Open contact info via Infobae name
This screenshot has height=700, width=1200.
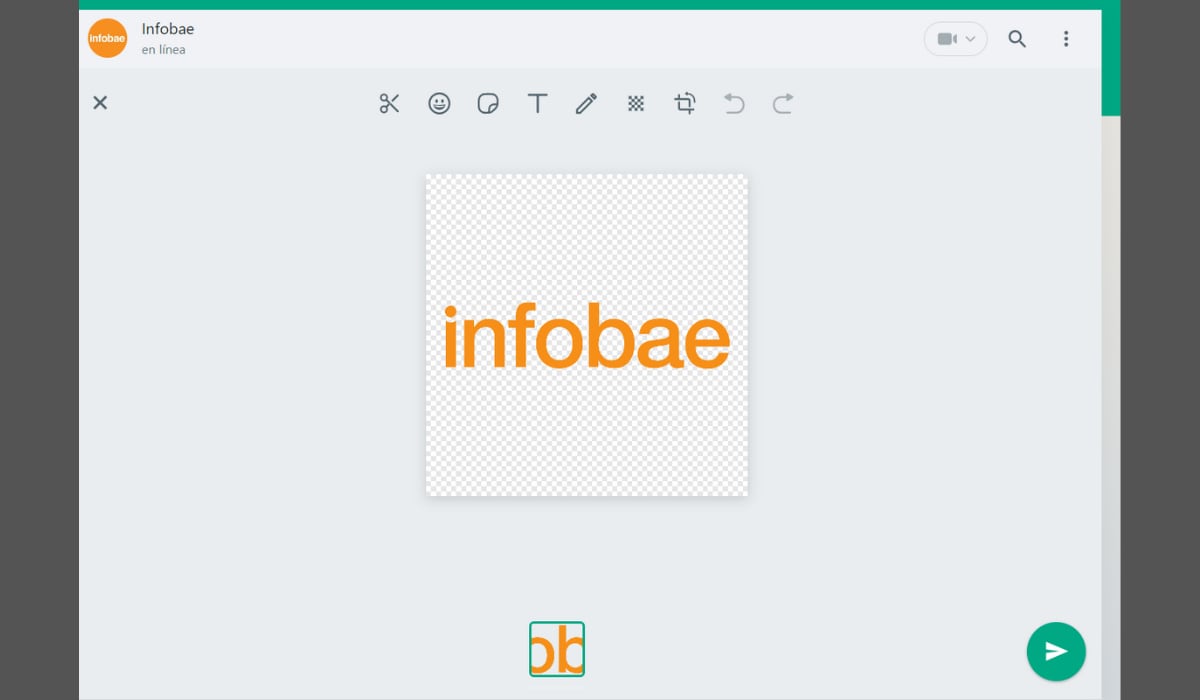[168, 29]
